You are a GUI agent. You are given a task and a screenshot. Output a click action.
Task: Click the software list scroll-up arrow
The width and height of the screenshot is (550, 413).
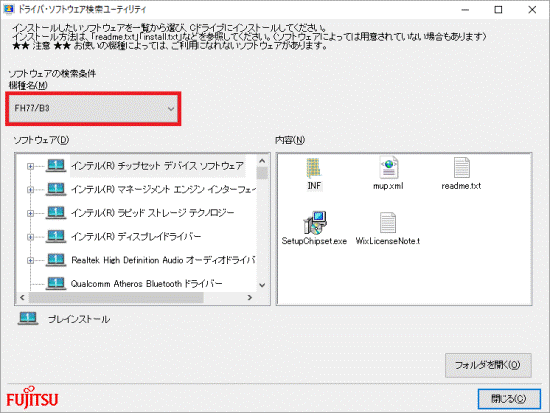262,161
